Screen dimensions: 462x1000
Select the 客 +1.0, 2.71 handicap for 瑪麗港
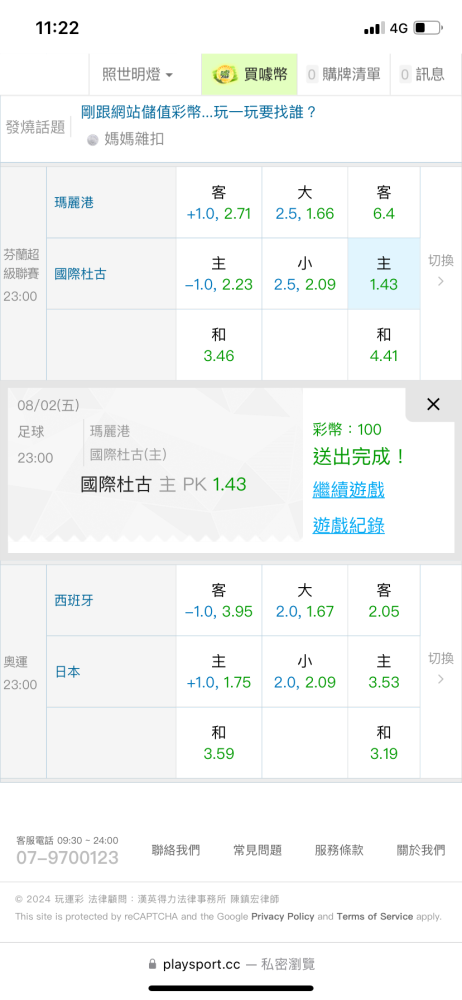point(219,203)
